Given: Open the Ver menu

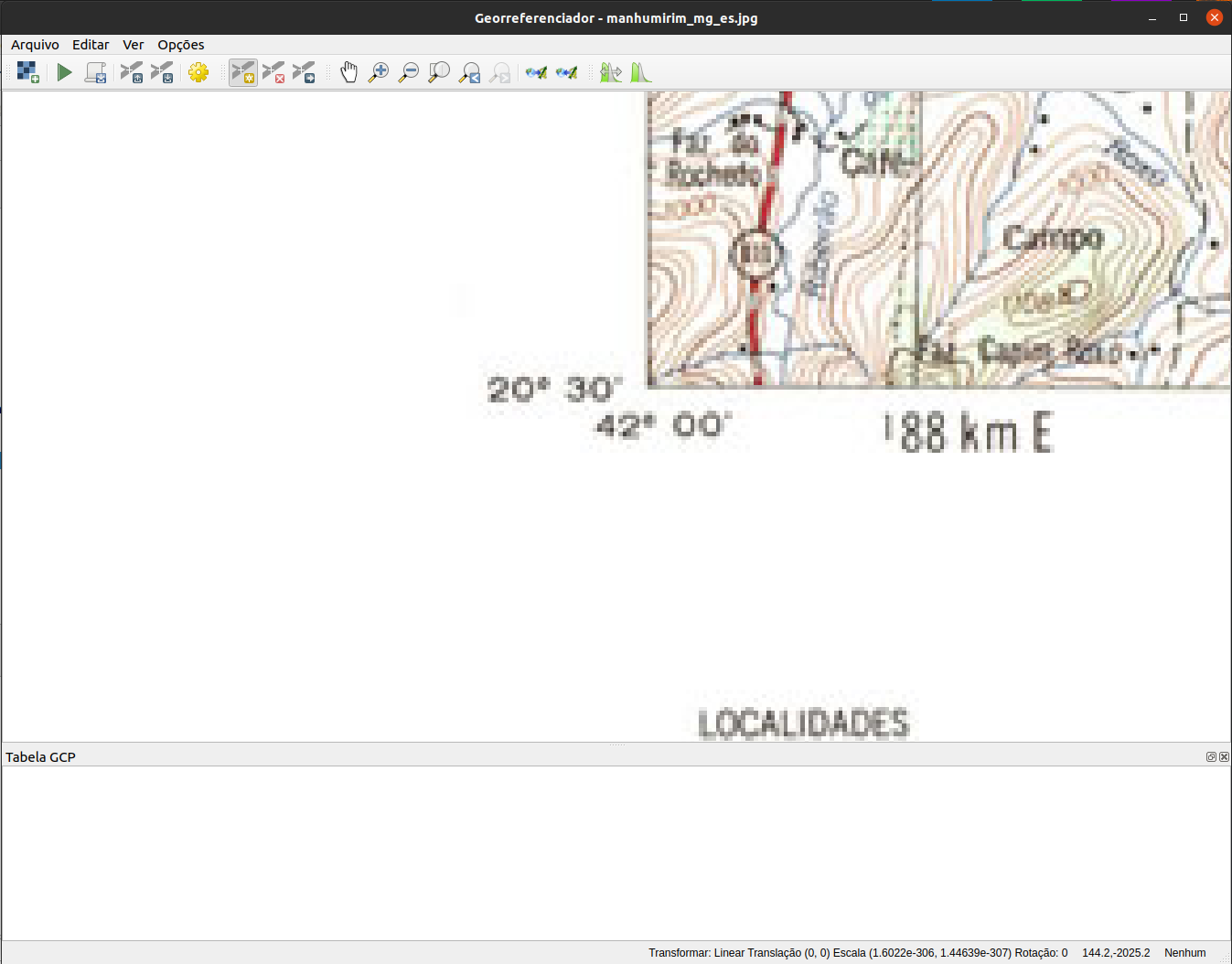Looking at the screenshot, I should click(134, 45).
